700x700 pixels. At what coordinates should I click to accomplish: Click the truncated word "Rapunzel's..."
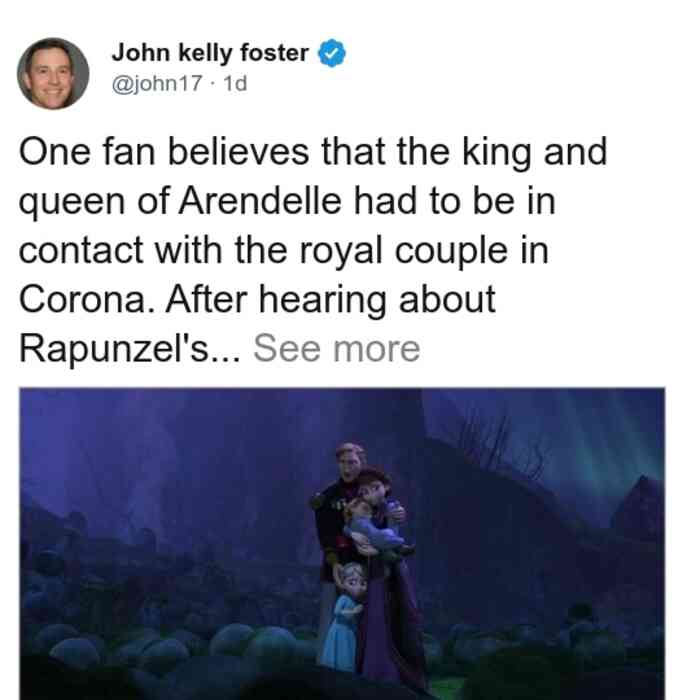(x=129, y=349)
